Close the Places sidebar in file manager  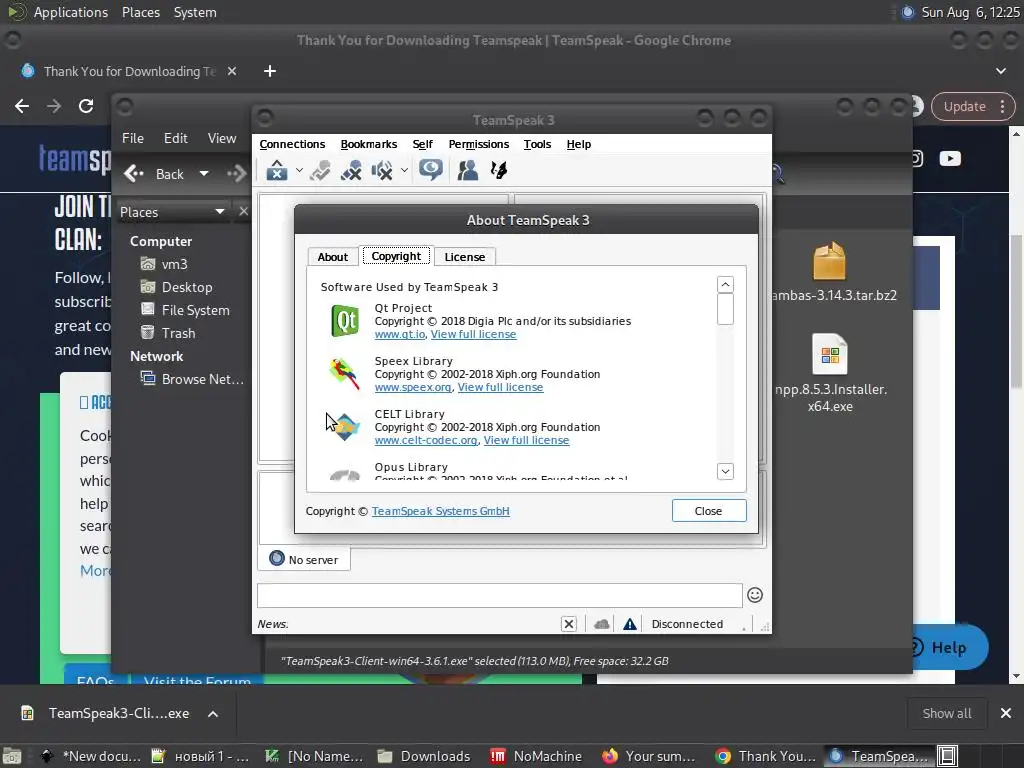click(x=244, y=212)
